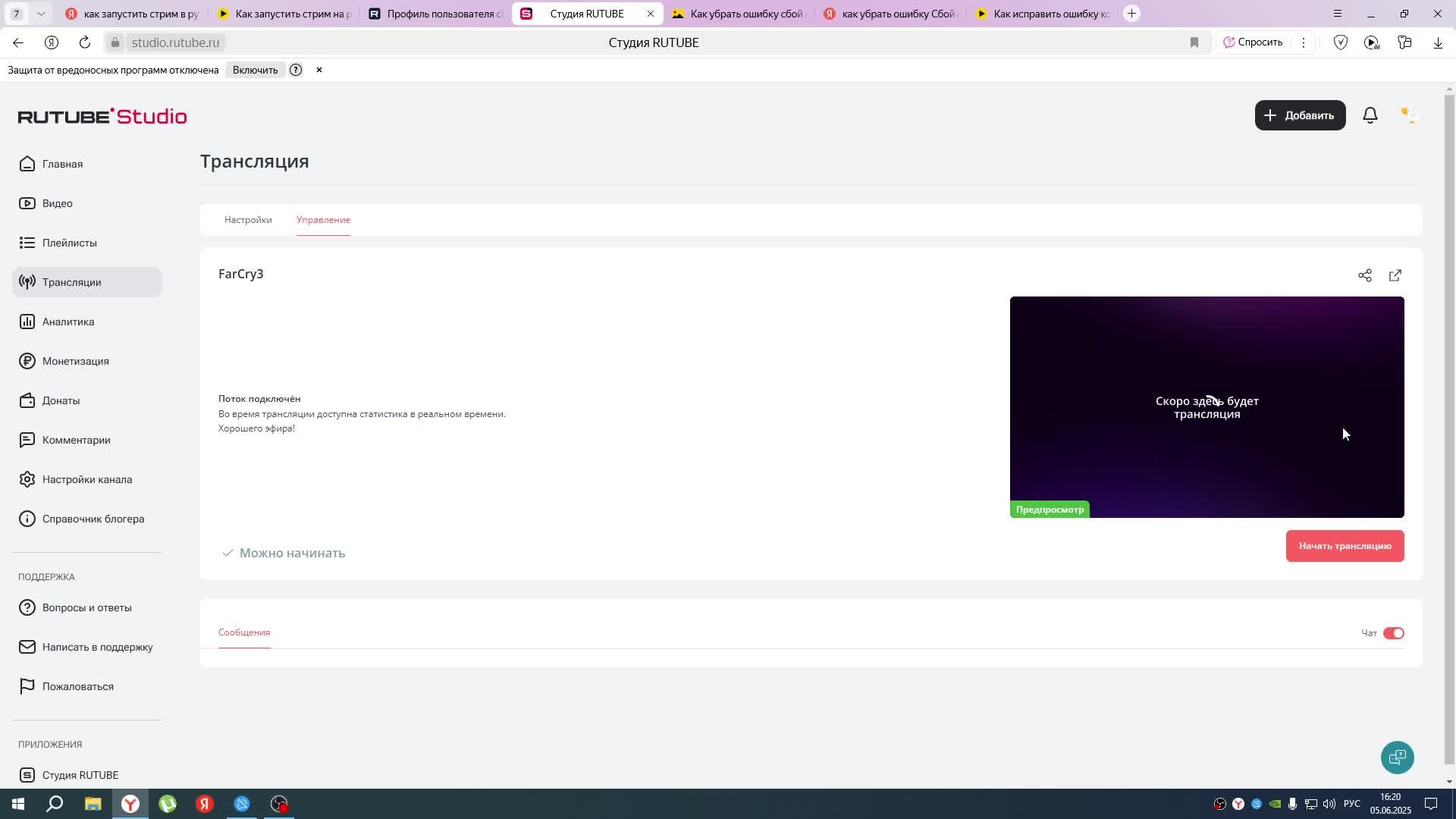Toggle the Чат switch off
The width and height of the screenshot is (1456, 819).
pyautogui.click(x=1393, y=633)
